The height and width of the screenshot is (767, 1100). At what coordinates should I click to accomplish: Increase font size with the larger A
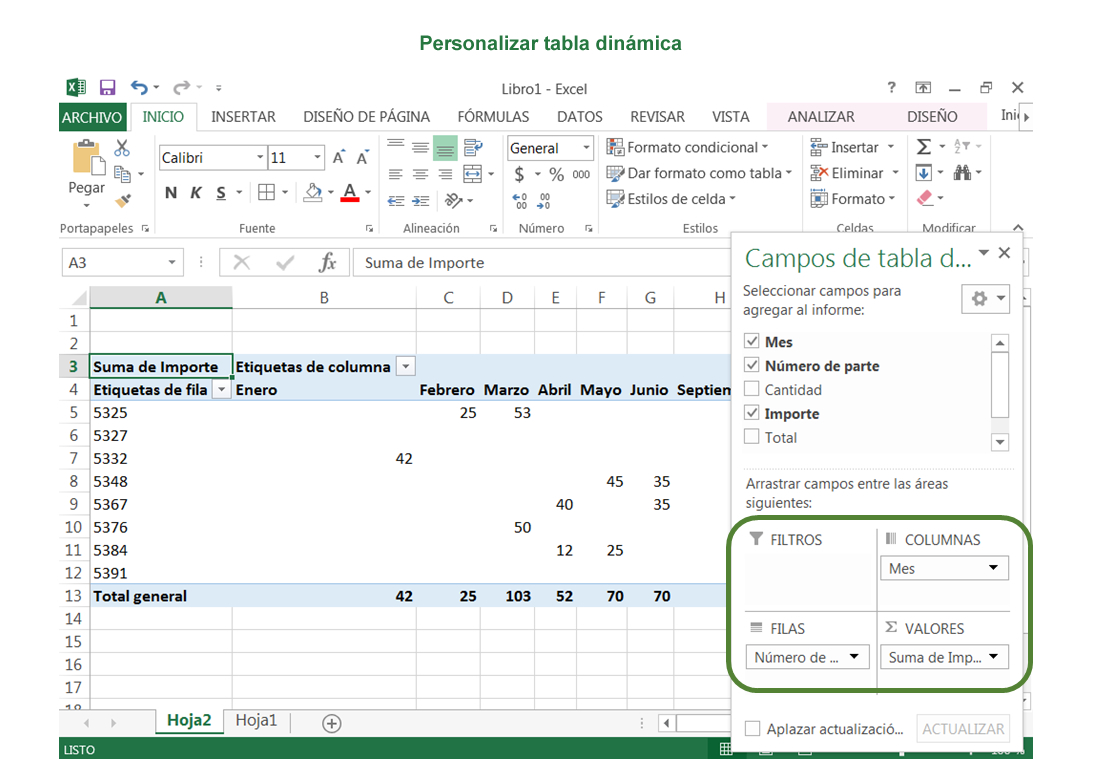point(338,157)
